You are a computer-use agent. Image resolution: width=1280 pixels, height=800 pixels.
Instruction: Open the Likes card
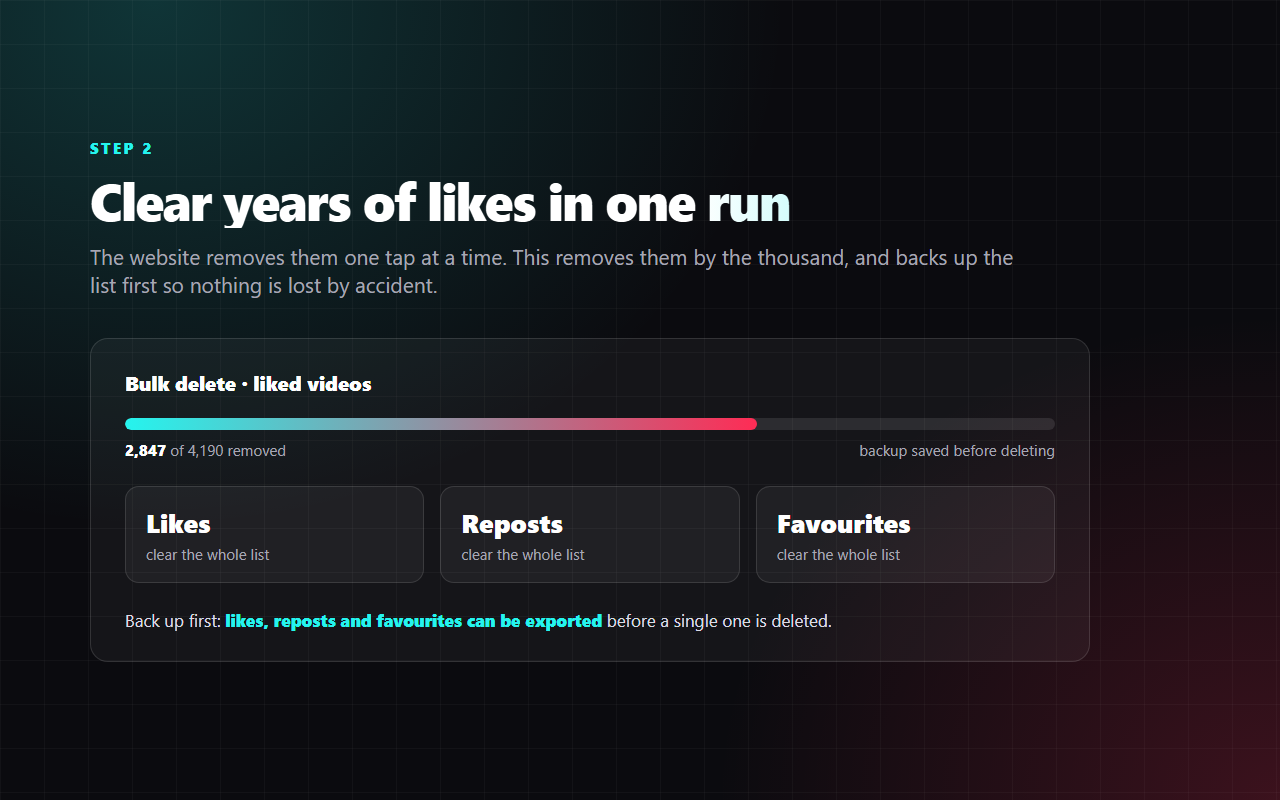(274, 534)
